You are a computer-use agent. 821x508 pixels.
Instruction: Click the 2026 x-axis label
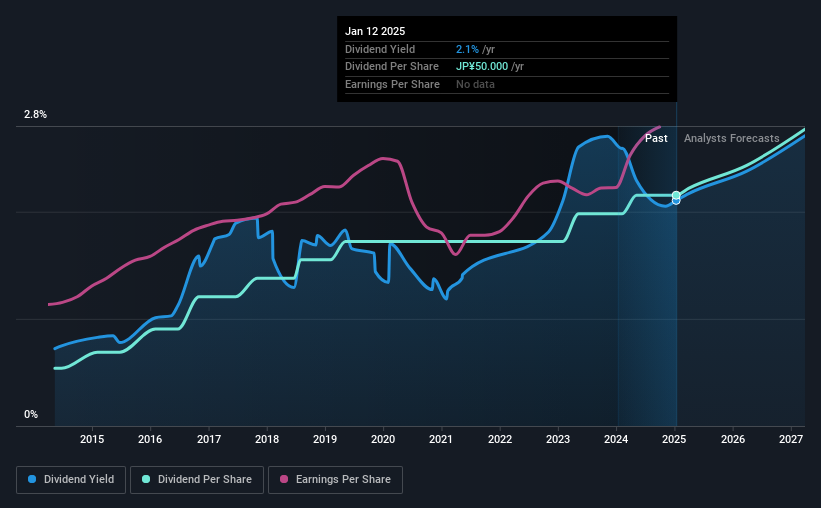click(x=733, y=439)
